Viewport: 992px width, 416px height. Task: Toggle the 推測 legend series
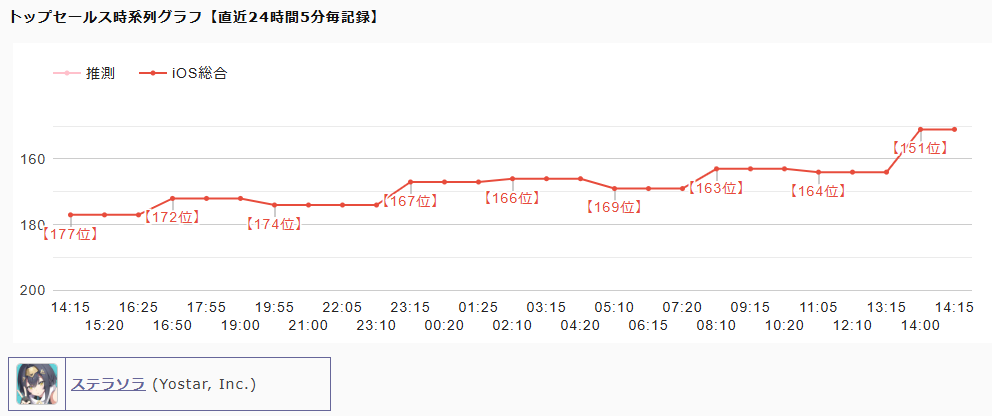click(100, 73)
